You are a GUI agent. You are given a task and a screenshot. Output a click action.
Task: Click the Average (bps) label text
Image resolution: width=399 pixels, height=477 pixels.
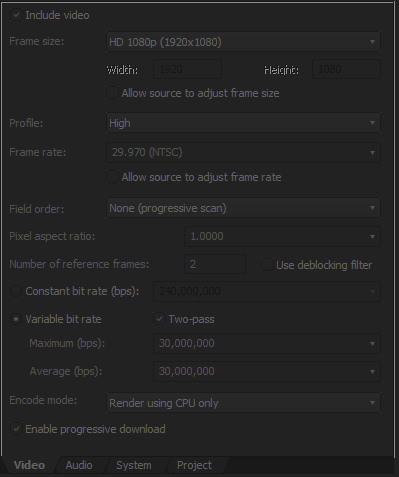tap(66, 371)
